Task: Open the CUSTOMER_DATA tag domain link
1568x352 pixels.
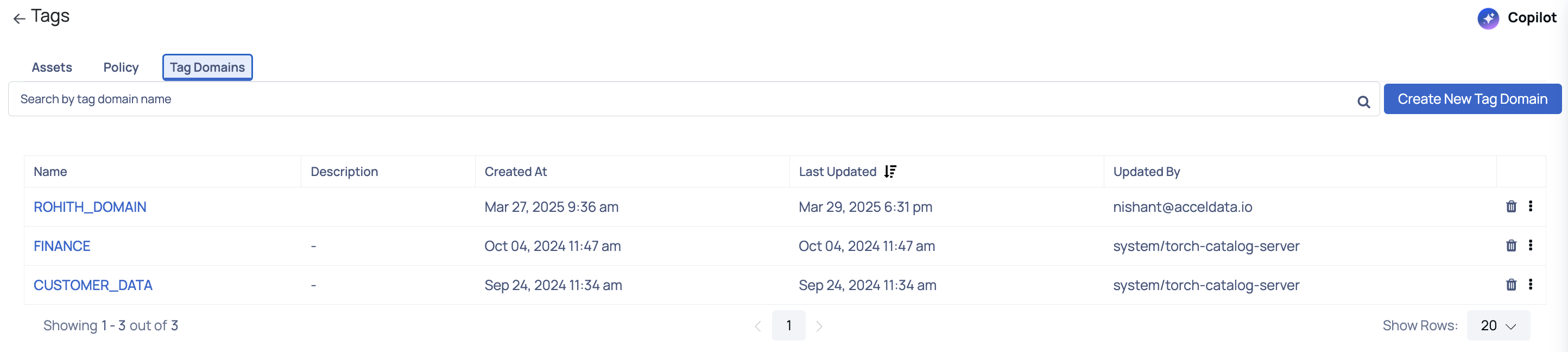Action: (93, 285)
